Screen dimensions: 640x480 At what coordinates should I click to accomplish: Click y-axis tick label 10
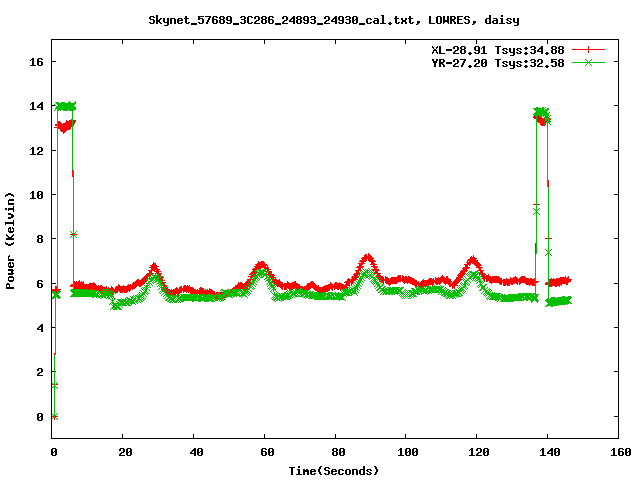(36, 195)
